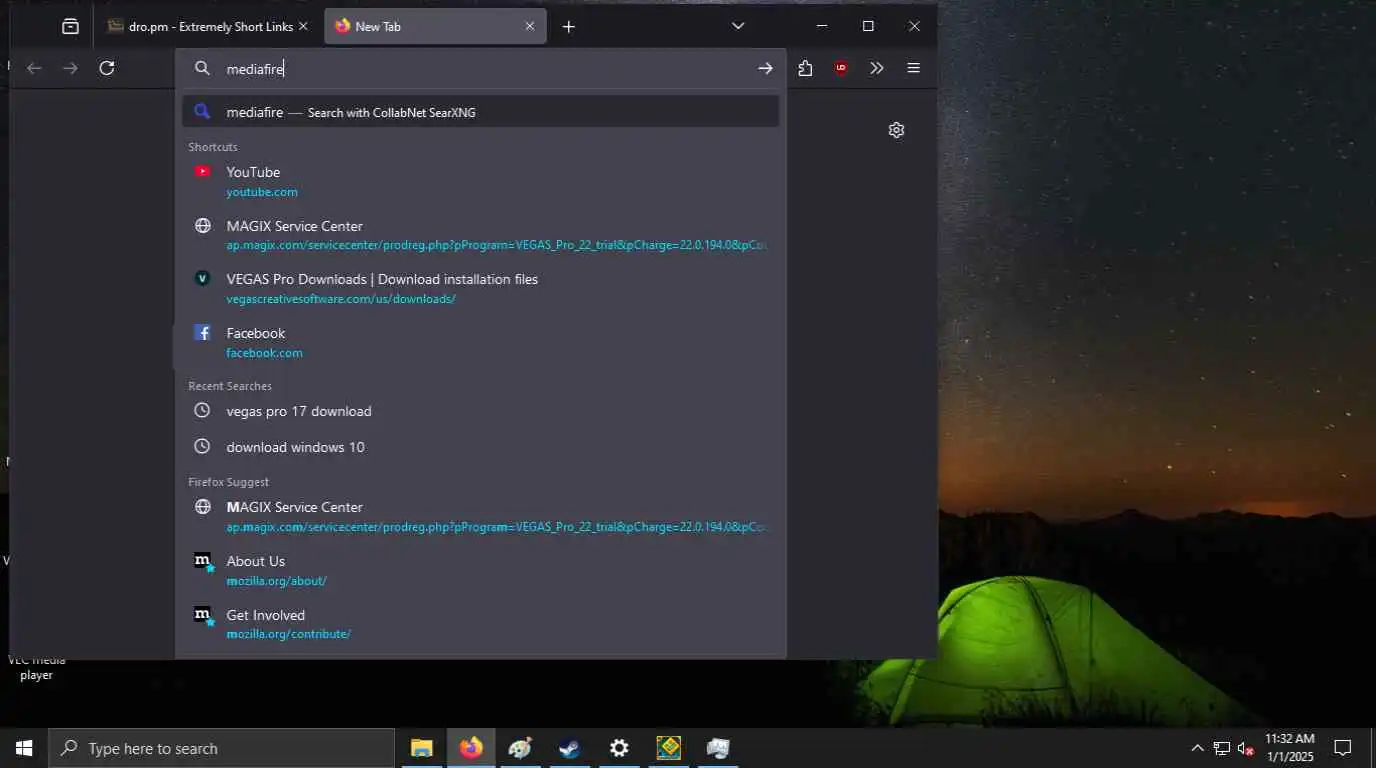The width and height of the screenshot is (1376, 768).
Task: Open the Windows Start menu
Action: tap(24, 748)
